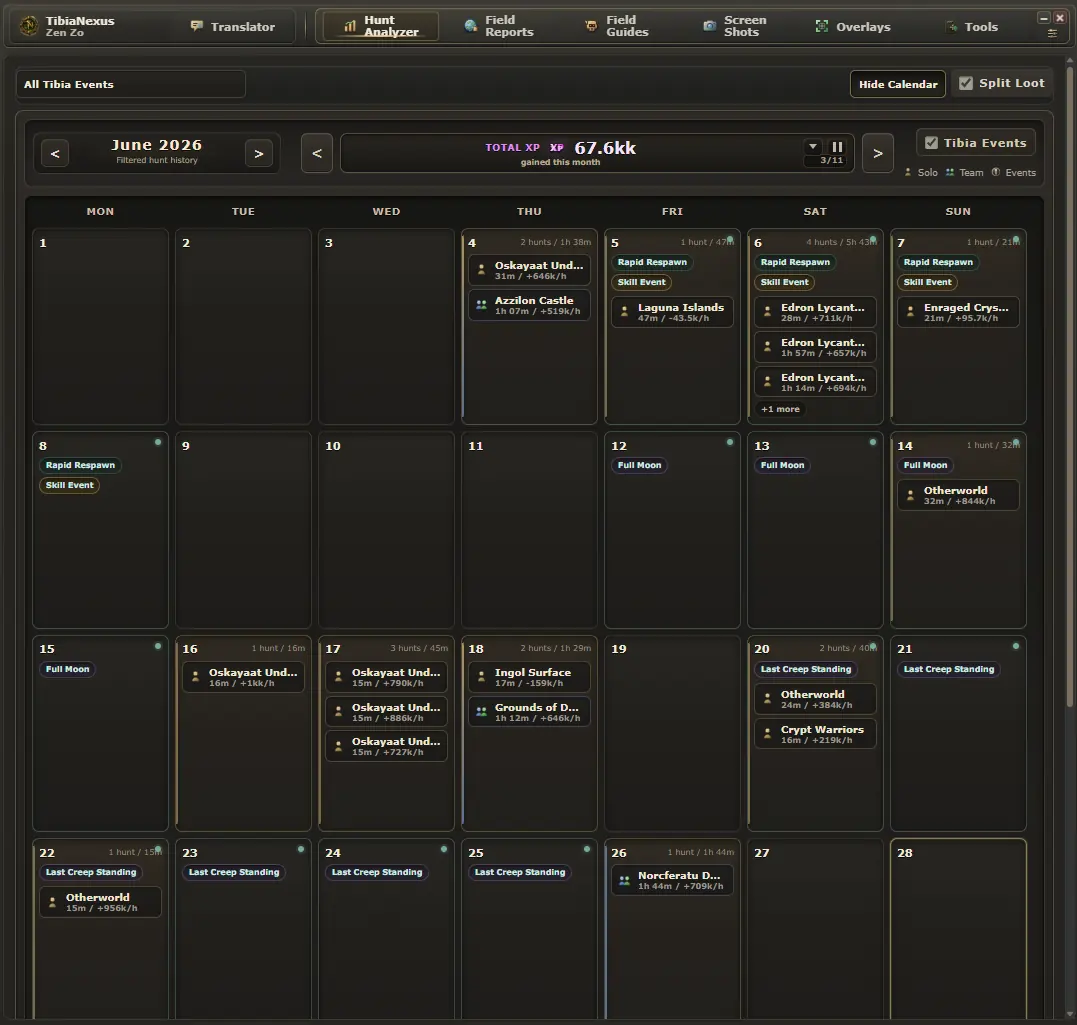Viewport: 1077px width, 1025px height.
Task: Click team icon on Grounds of D... entry
Action: pyautogui.click(x=481, y=712)
